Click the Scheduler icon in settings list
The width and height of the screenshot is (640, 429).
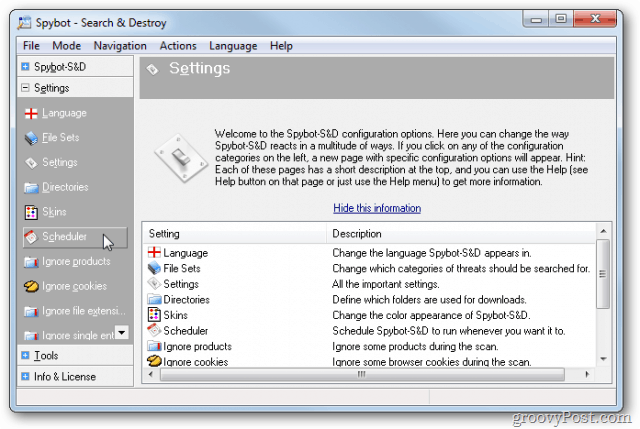[x=154, y=330]
